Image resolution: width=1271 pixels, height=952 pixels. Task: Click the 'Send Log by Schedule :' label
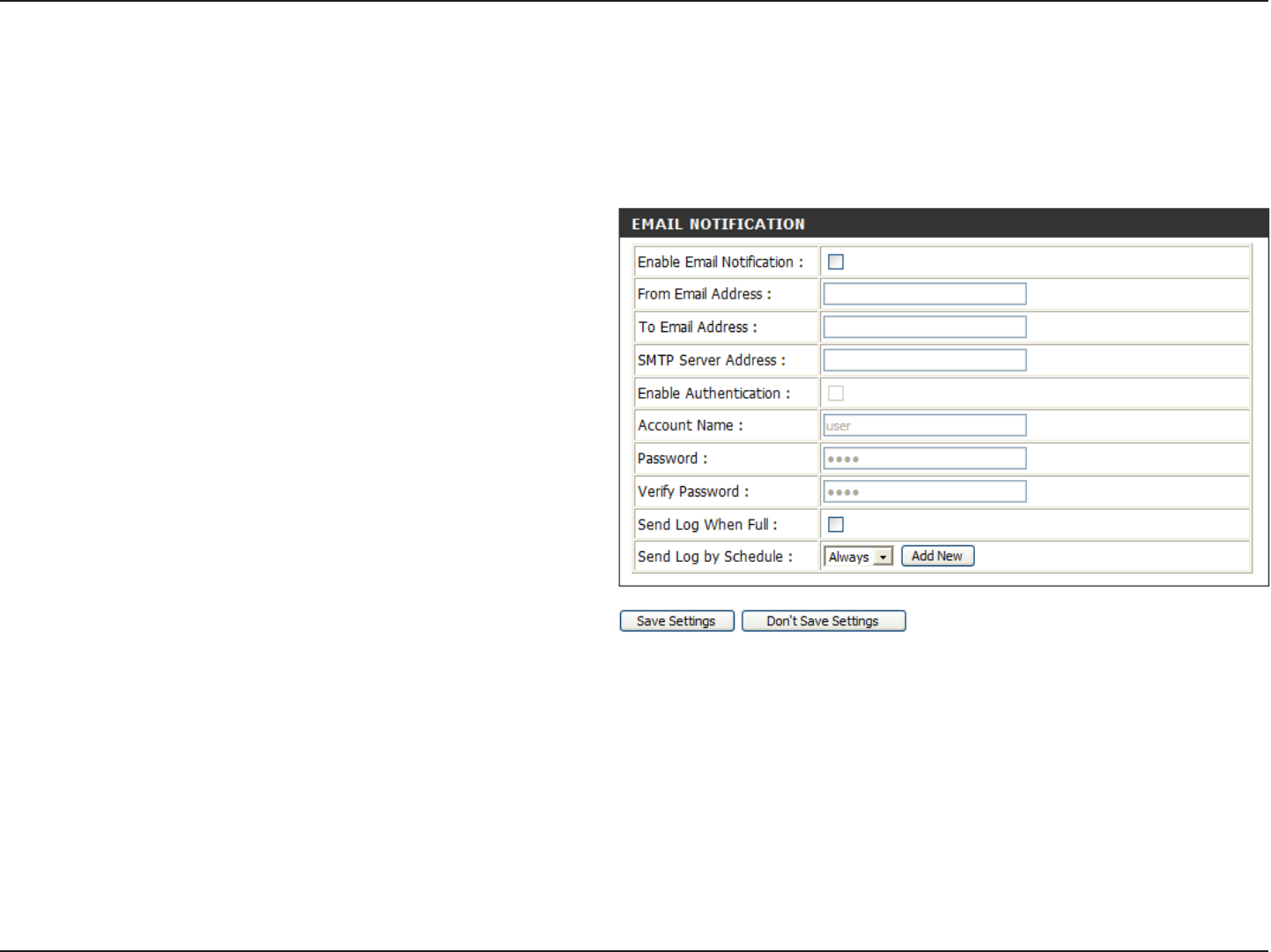[x=715, y=557]
